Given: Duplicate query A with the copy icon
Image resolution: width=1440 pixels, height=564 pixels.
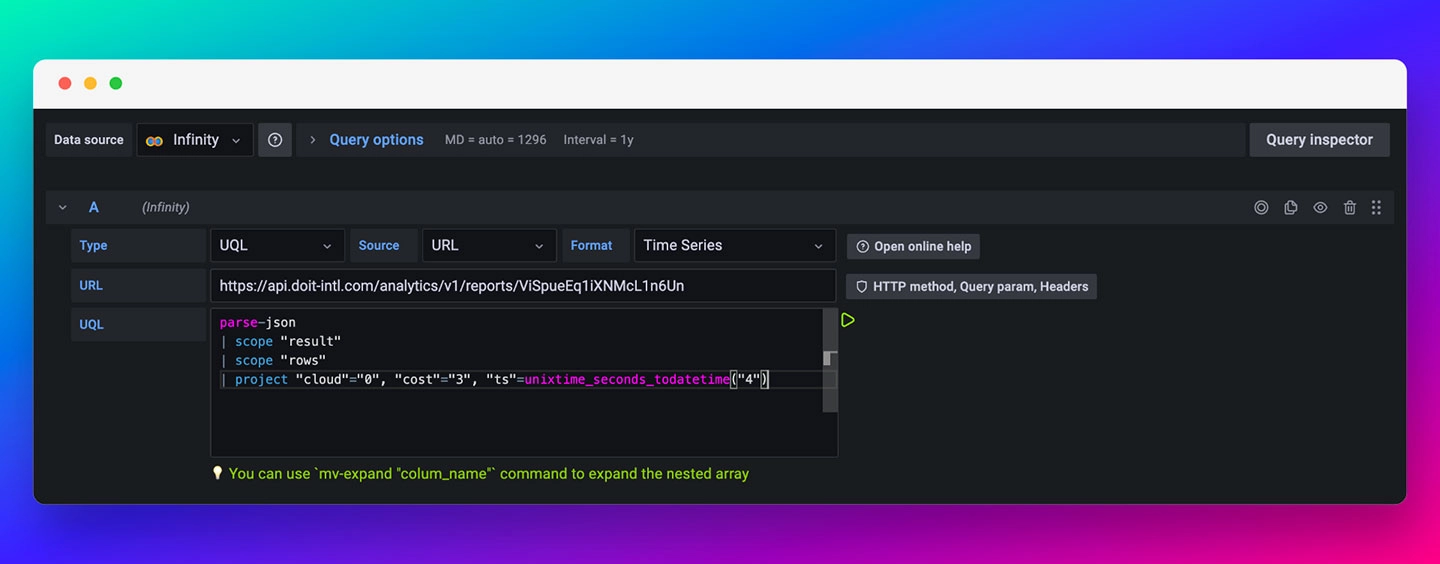Looking at the screenshot, I should pos(1291,207).
